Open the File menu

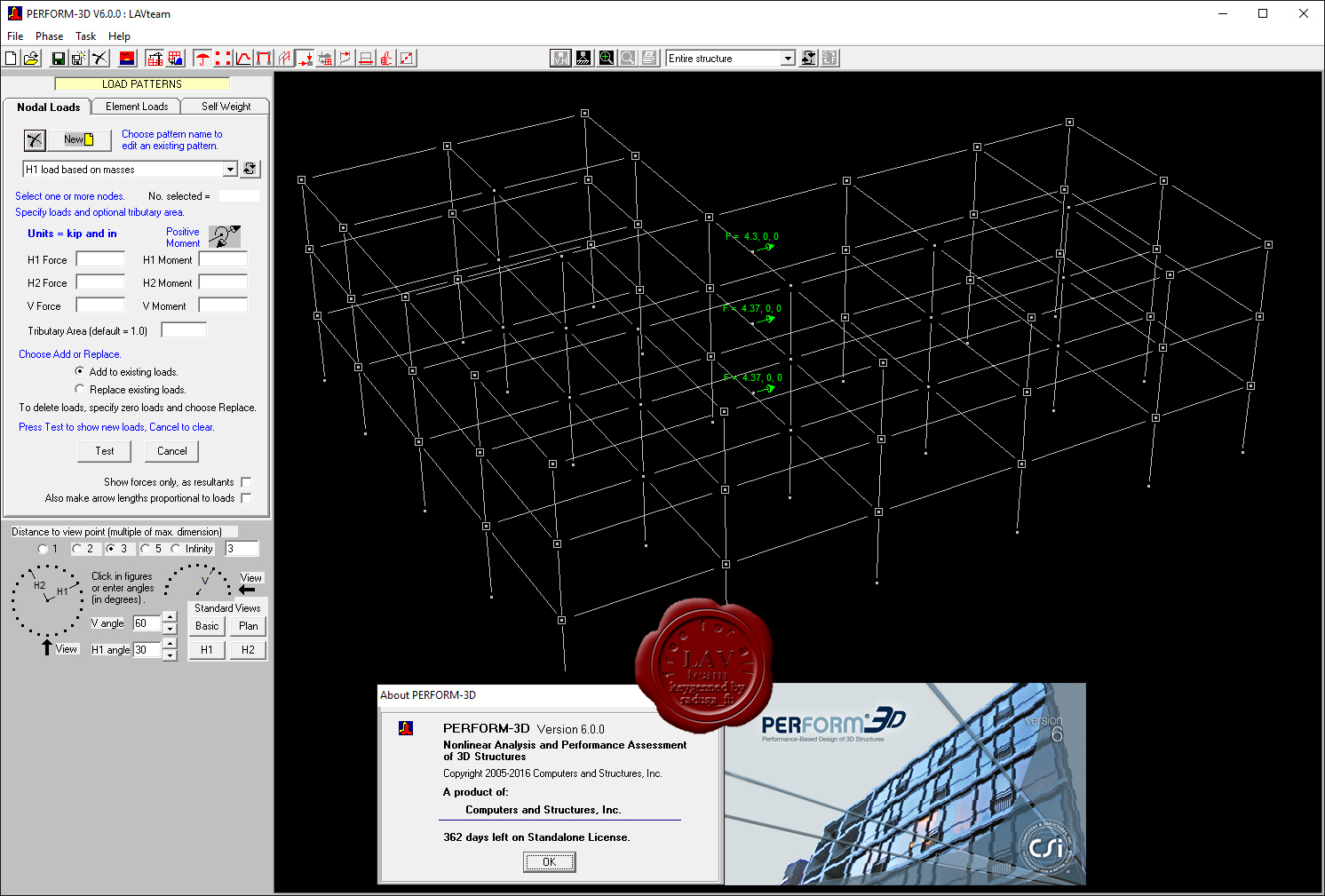tap(15, 36)
